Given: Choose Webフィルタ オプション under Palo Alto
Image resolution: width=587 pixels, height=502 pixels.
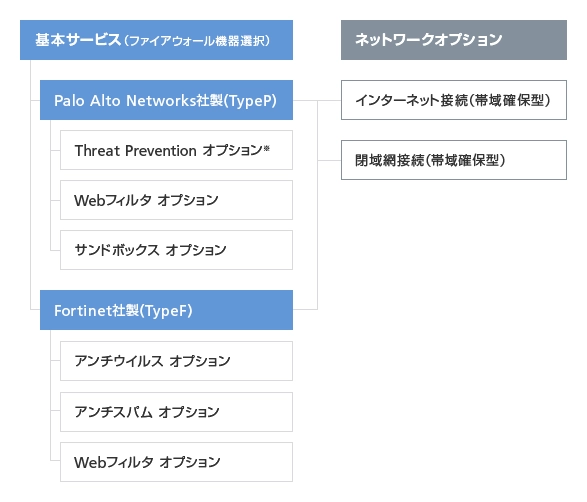Looking at the screenshot, I should [176, 200].
